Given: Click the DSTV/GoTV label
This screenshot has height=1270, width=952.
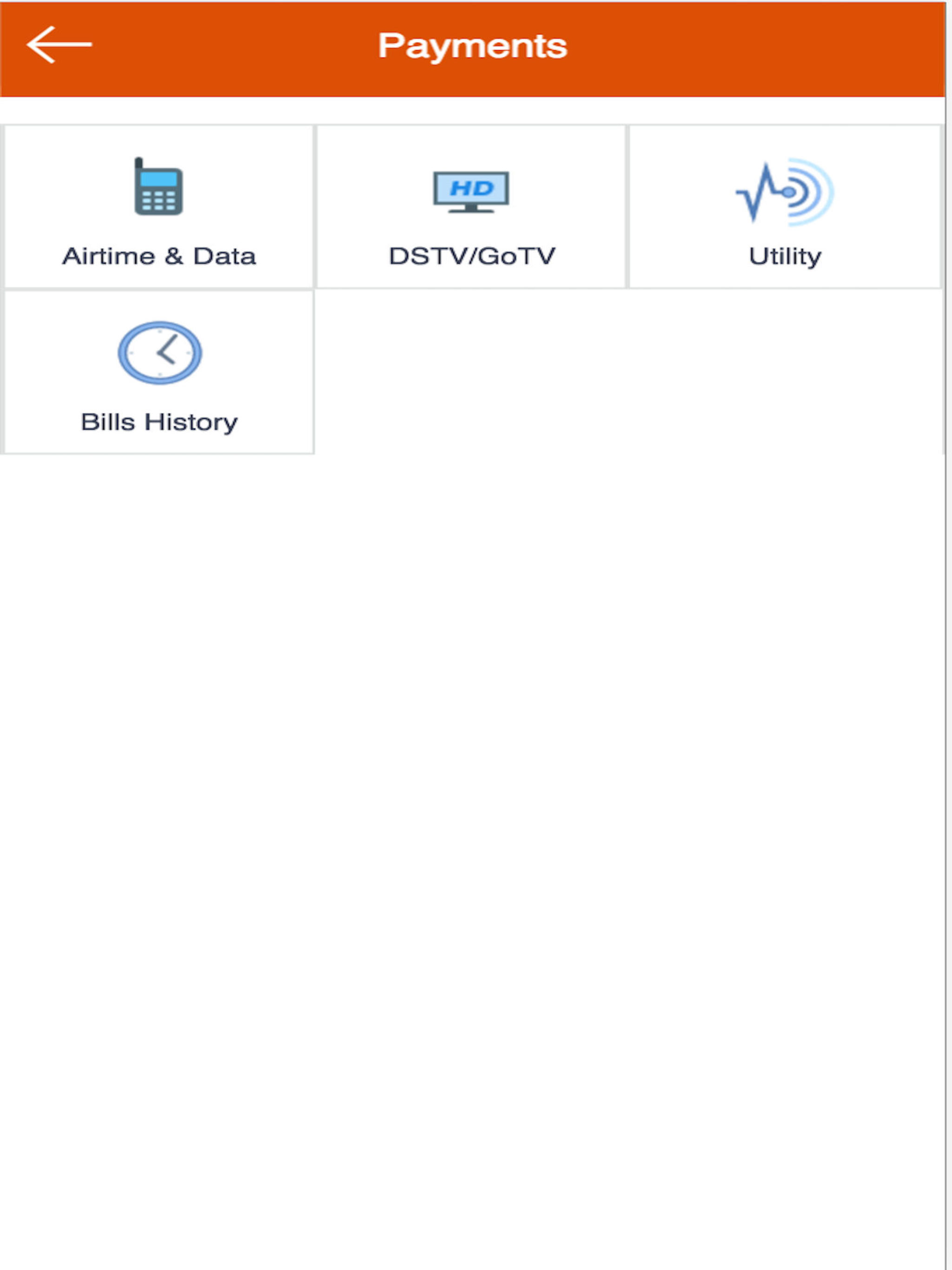Looking at the screenshot, I should (472, 256).
